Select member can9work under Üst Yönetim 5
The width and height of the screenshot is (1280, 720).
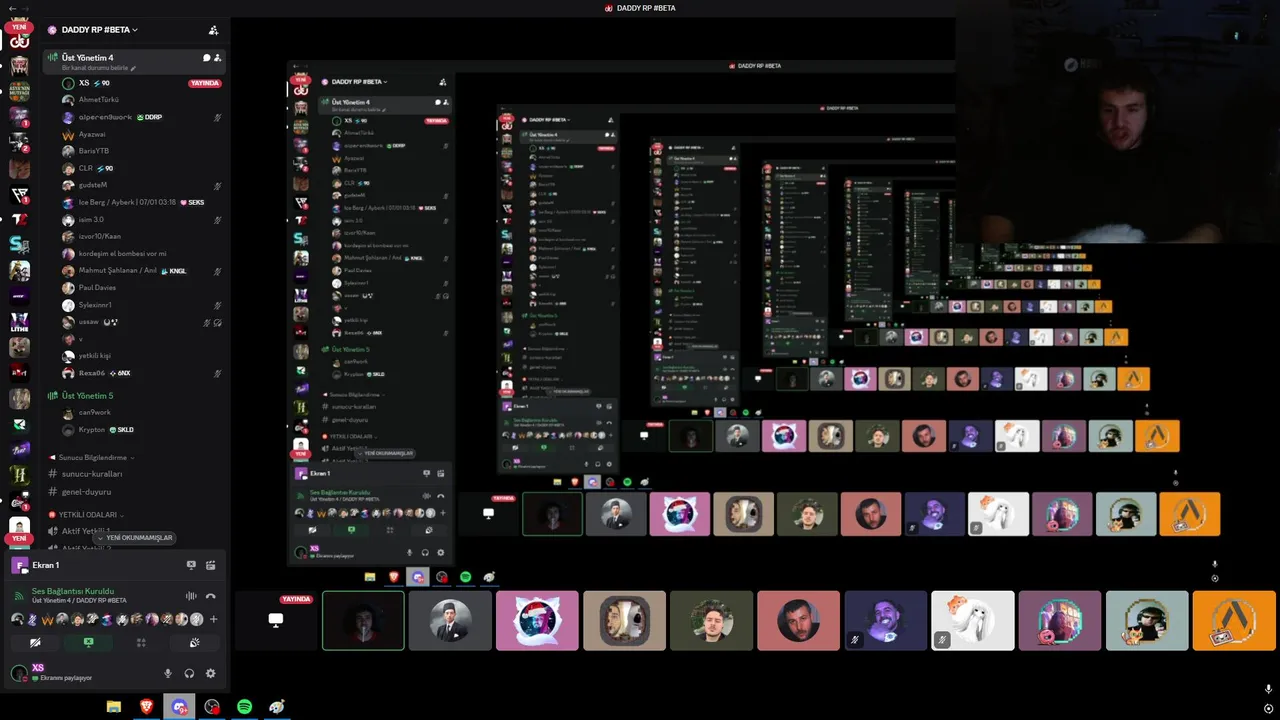click(x=140, y=412)
